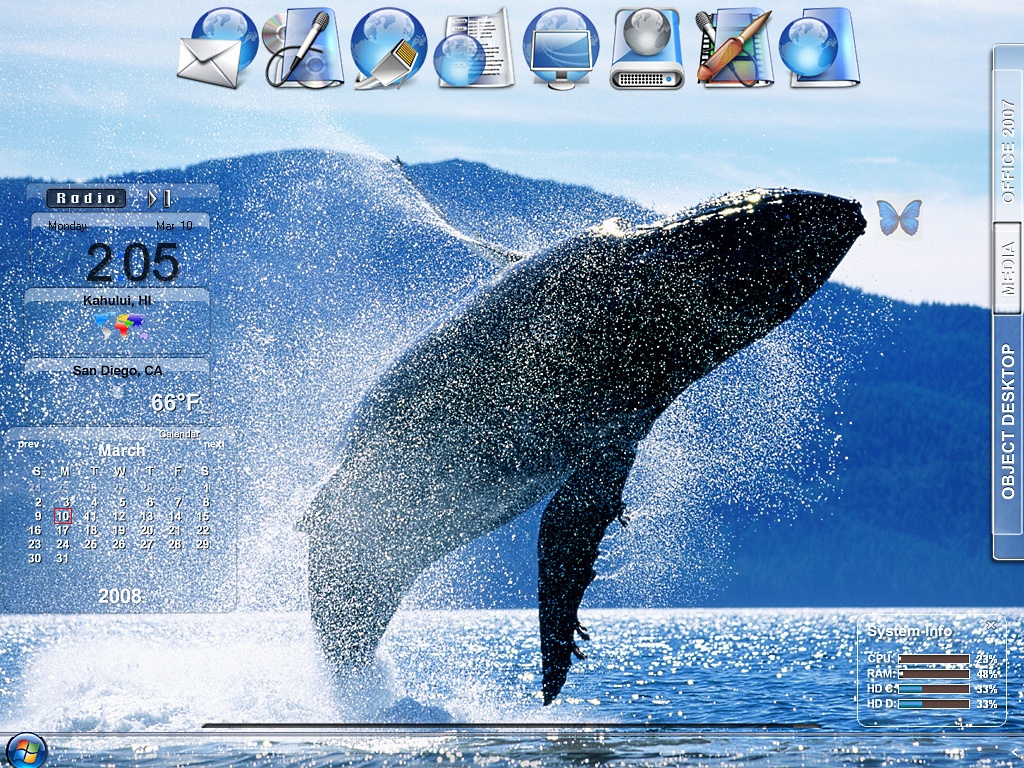Open the network cable globe icon
The width and height of the screenshot is (1024, 768).
point(389,49)
